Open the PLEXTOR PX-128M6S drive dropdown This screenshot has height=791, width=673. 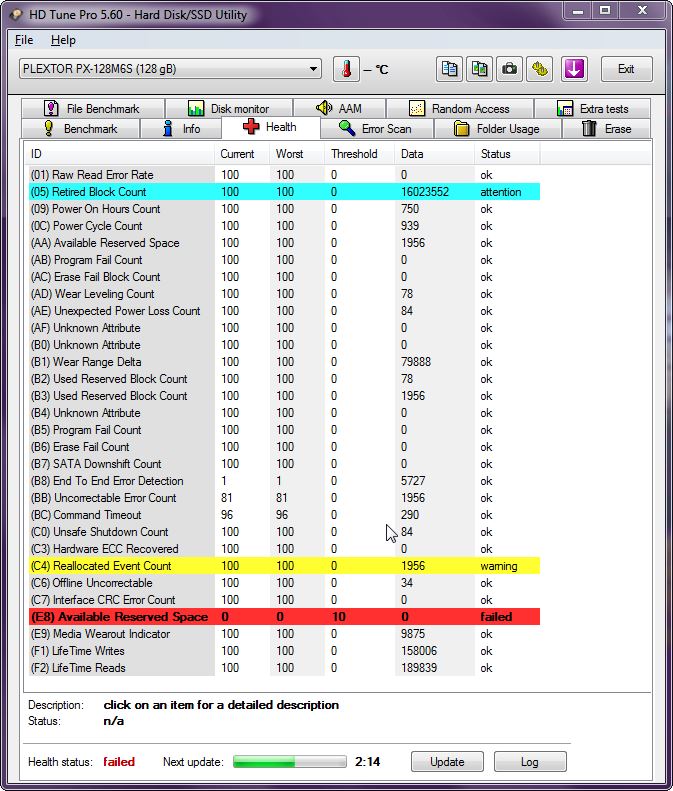click(x=171, y=69)
